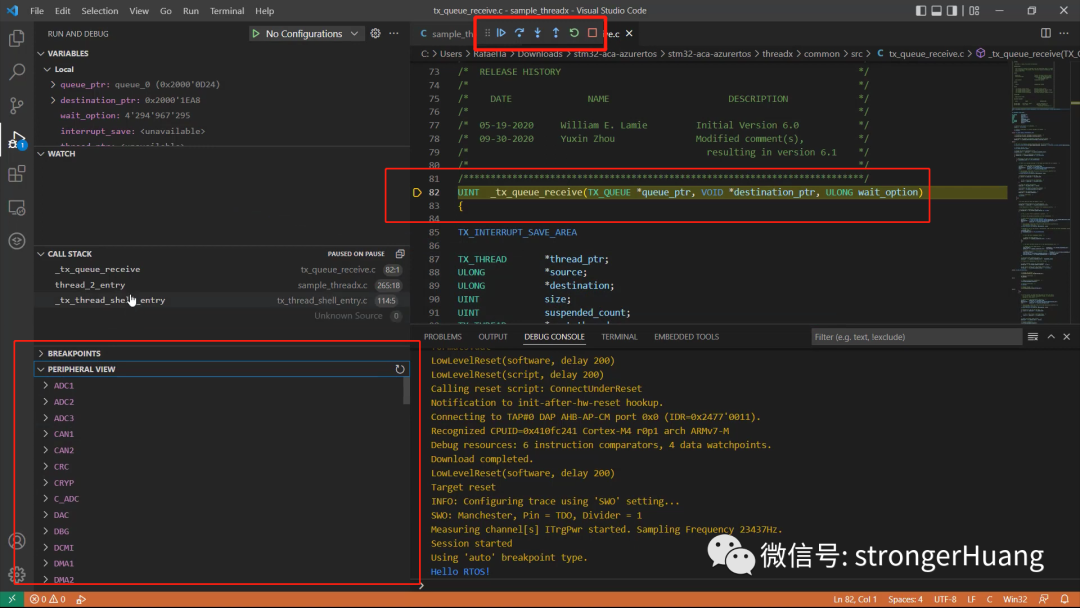Image resolution: width=1080 pixels, height=608 pixels.
Task: Open the Extensions view icon
Action: (x=15, y=174)
